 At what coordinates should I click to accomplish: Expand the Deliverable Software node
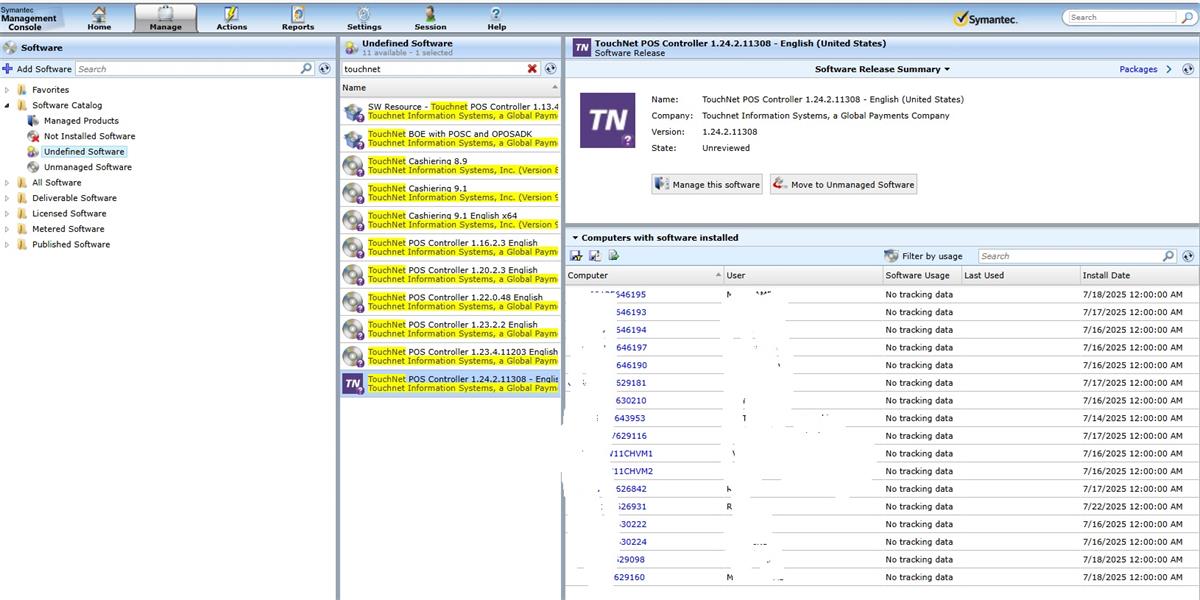(x=7, y=198)
